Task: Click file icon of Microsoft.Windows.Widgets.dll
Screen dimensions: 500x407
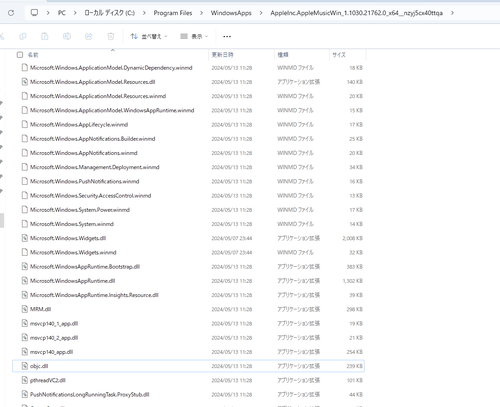Action: tap(25, 238)
